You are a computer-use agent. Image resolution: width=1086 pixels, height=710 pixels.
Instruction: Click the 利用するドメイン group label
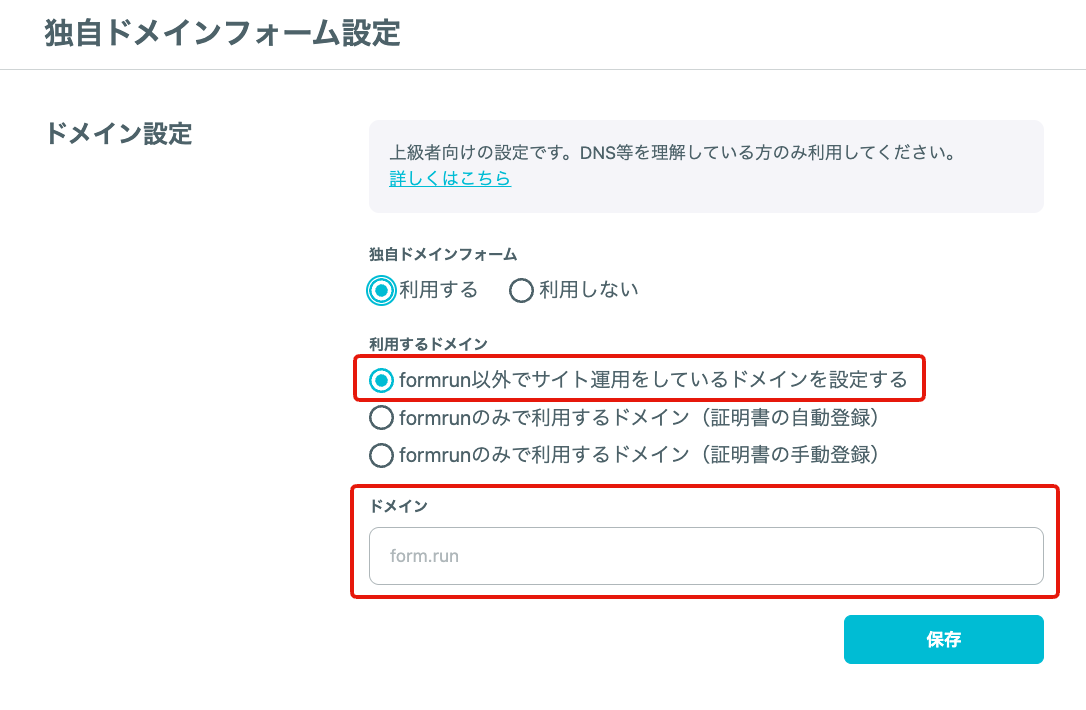click(428, 344)
